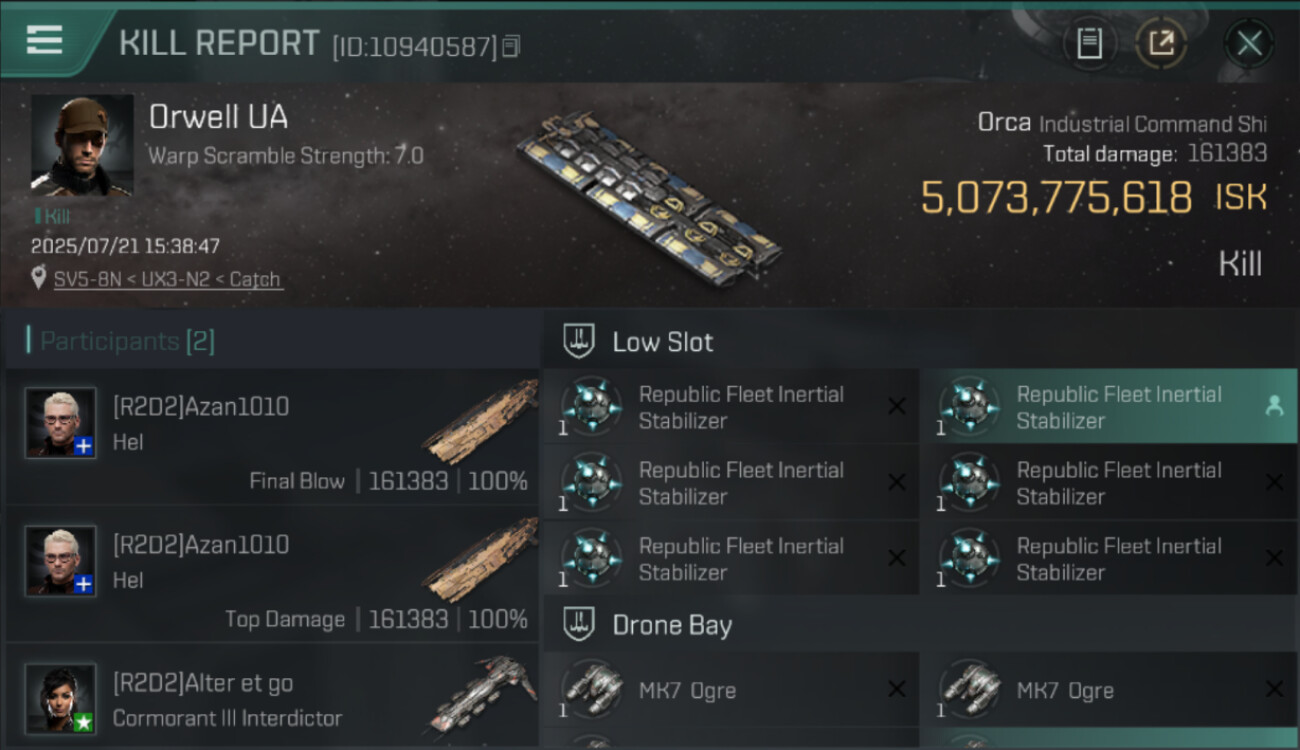Select the Final Blow Azan1010 participant entry

tap(272, 437)
